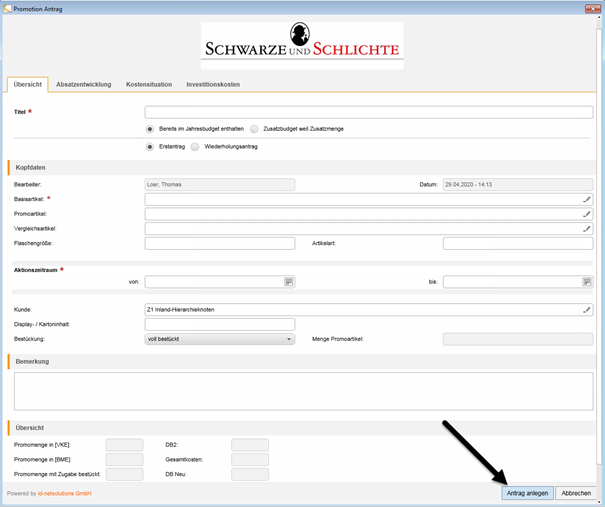The image size is (605, 507).
Task: Click the edit icon in Basisartikel field
Action: point(587,200)
